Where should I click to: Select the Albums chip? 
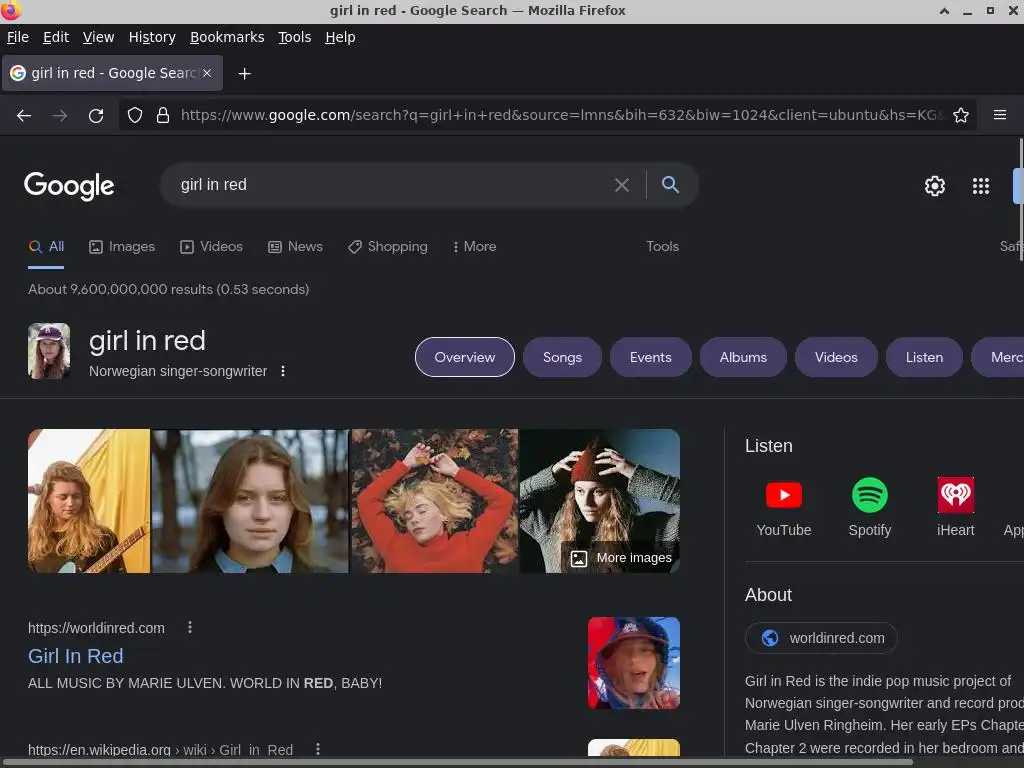[743, 357]
